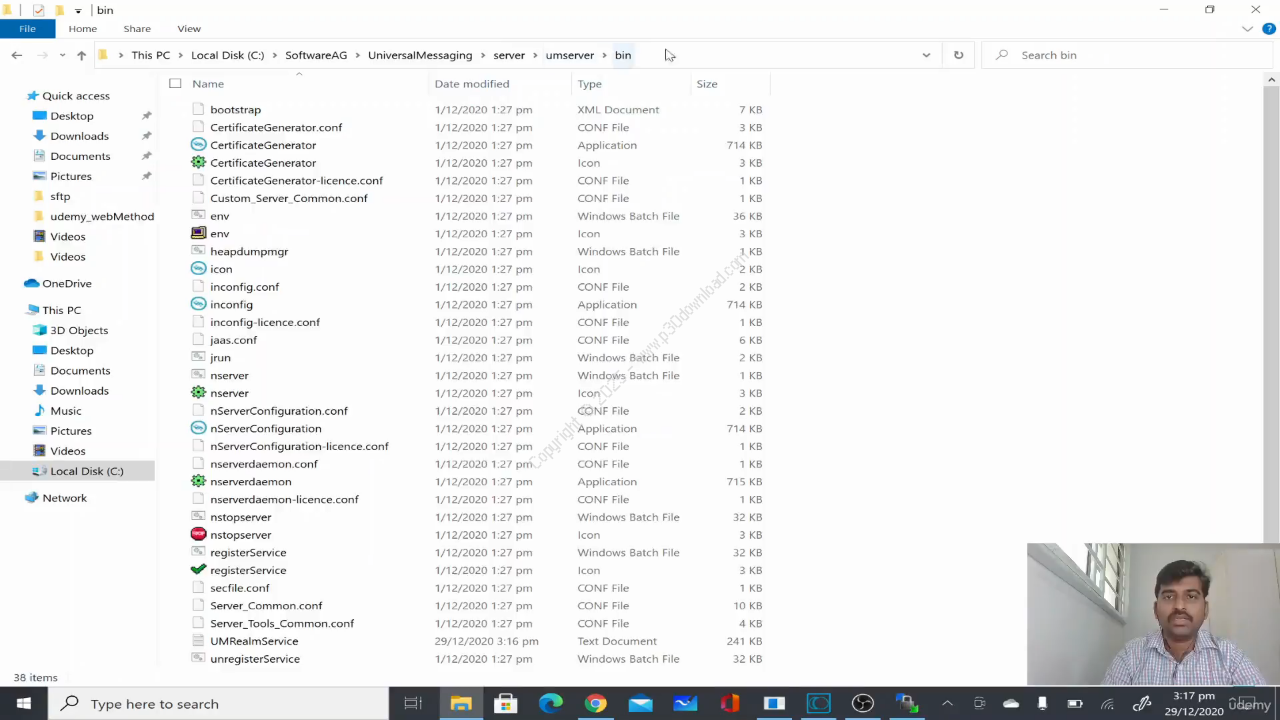Screen dimensions: 1280x720
Task: Open Music under This PC
Action: point(66,411)
